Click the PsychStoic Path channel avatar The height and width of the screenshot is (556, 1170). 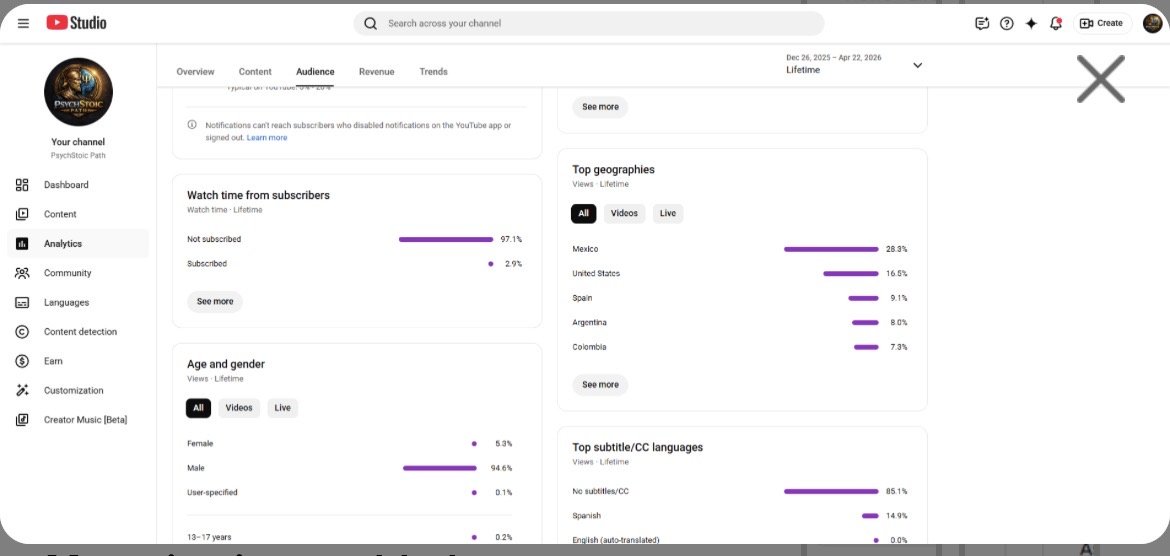pos(78,92)
